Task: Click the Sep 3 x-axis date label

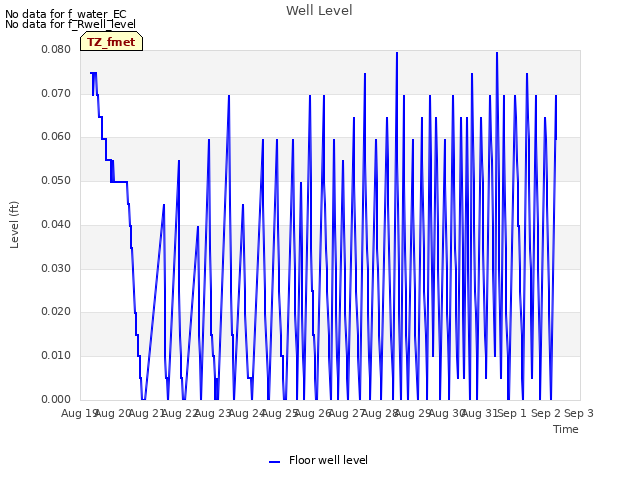Action: (579, 413)
